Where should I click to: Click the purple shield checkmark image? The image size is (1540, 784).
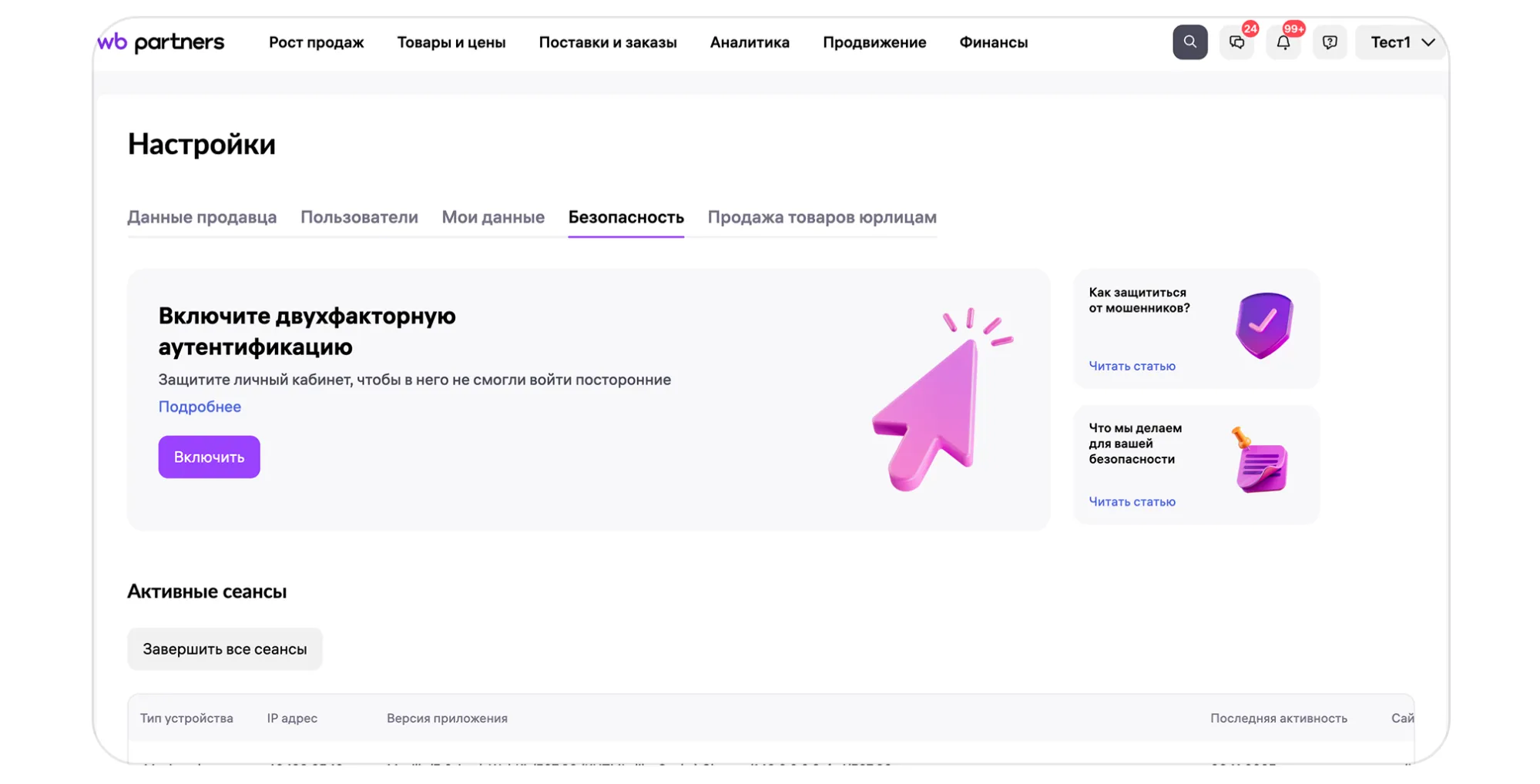(1263, 325)
